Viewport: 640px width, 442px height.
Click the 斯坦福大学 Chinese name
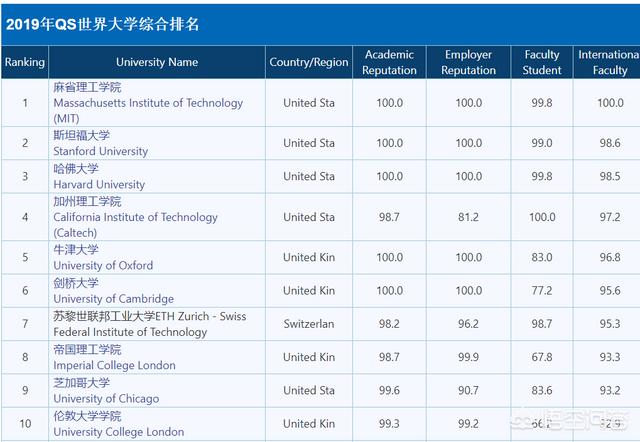pos(82,135)
